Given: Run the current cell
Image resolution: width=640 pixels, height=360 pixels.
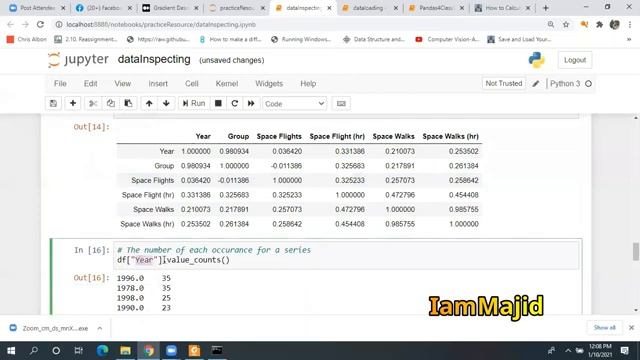Looking at the screenshot, I should coord(194,104).
